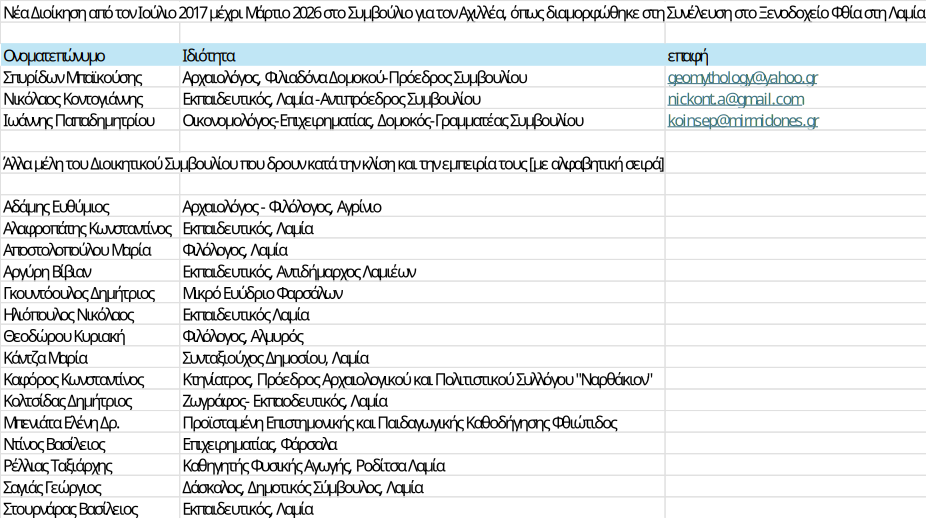This screenshot has height=519, width=927.
Task: Open the geomythology@yahoo.gr email link
Action: tap(743, 77)
